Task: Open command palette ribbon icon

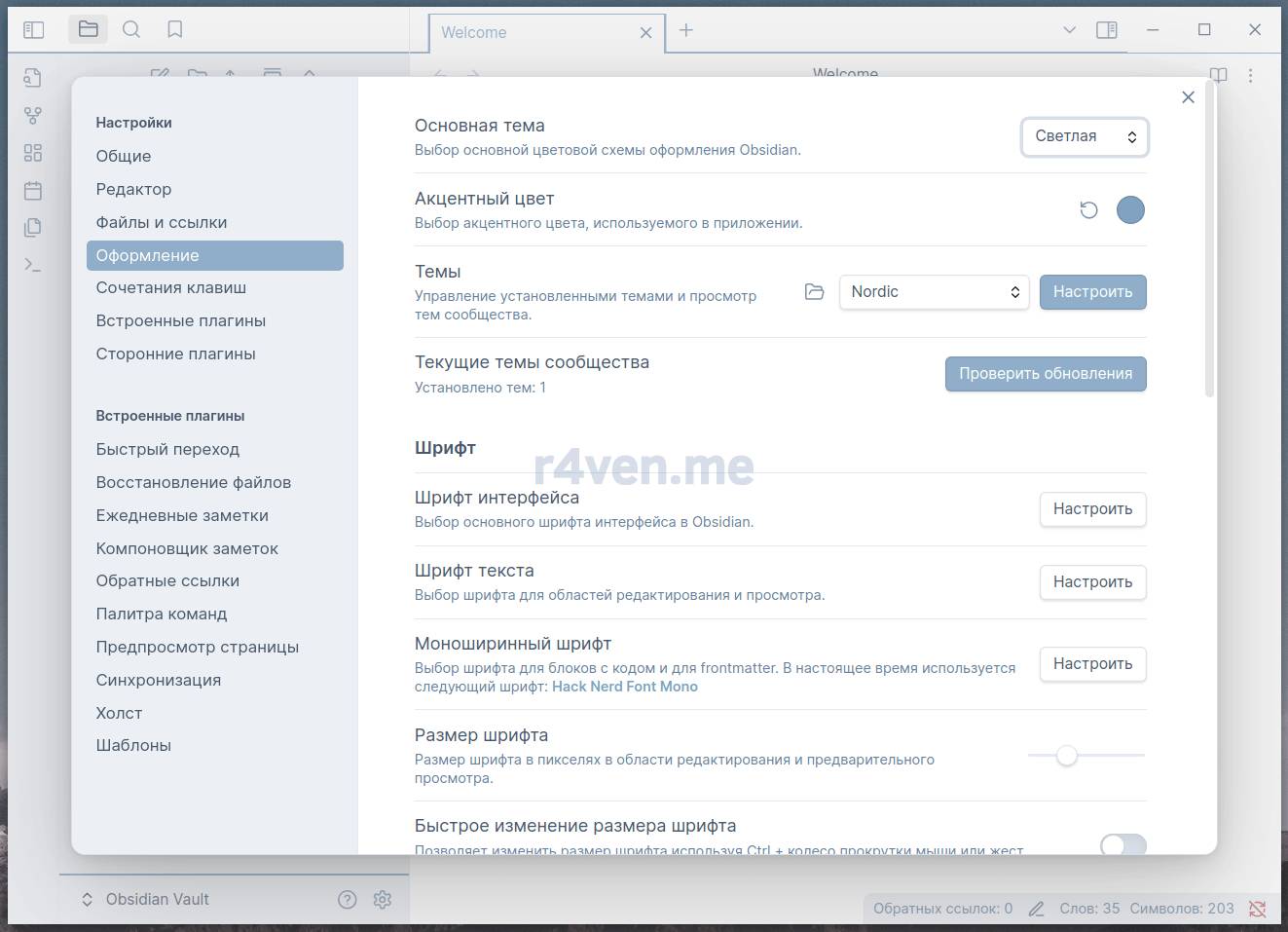Action: 33,264
